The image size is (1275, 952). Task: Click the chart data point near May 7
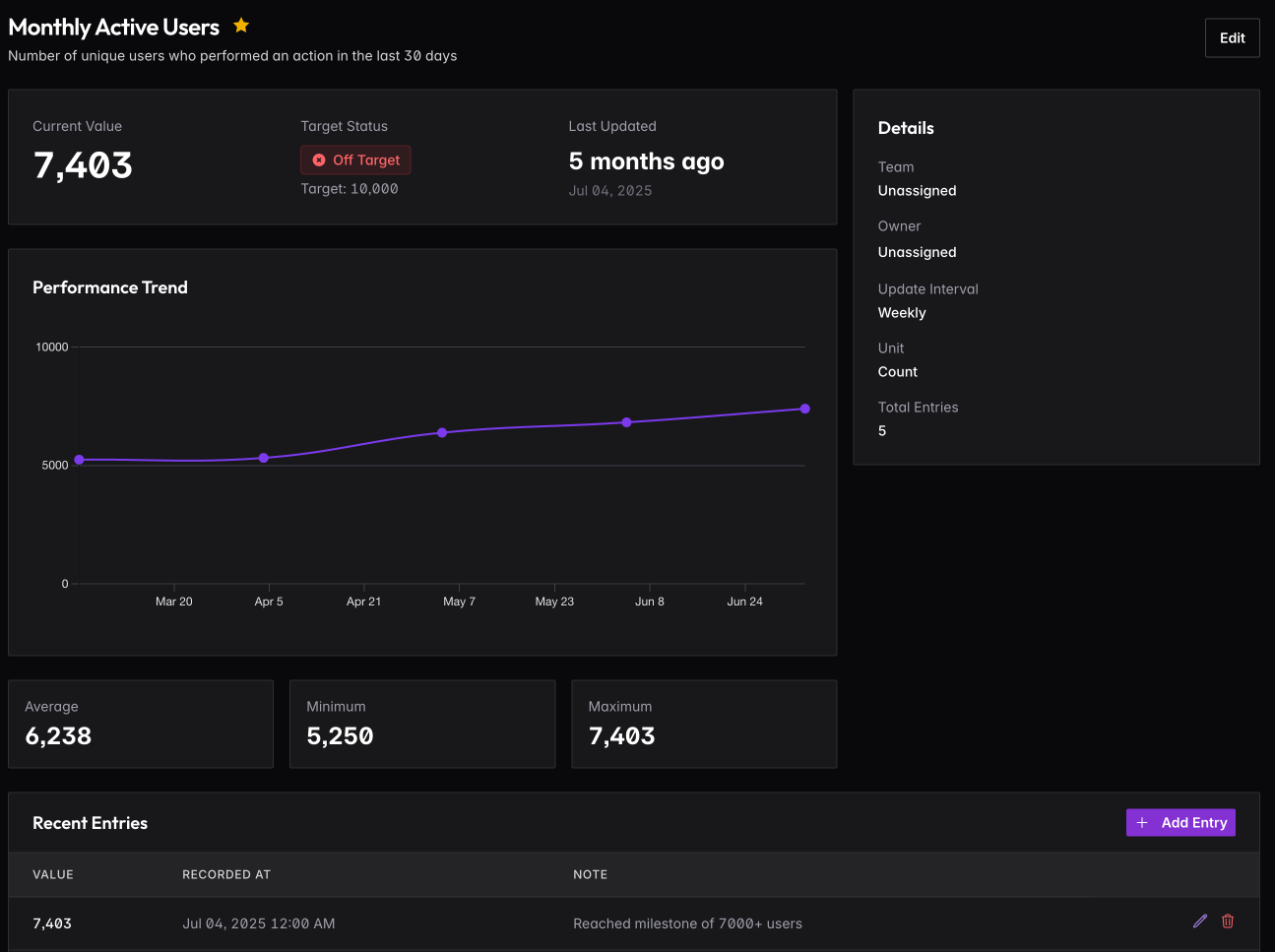tap(442, 433)
